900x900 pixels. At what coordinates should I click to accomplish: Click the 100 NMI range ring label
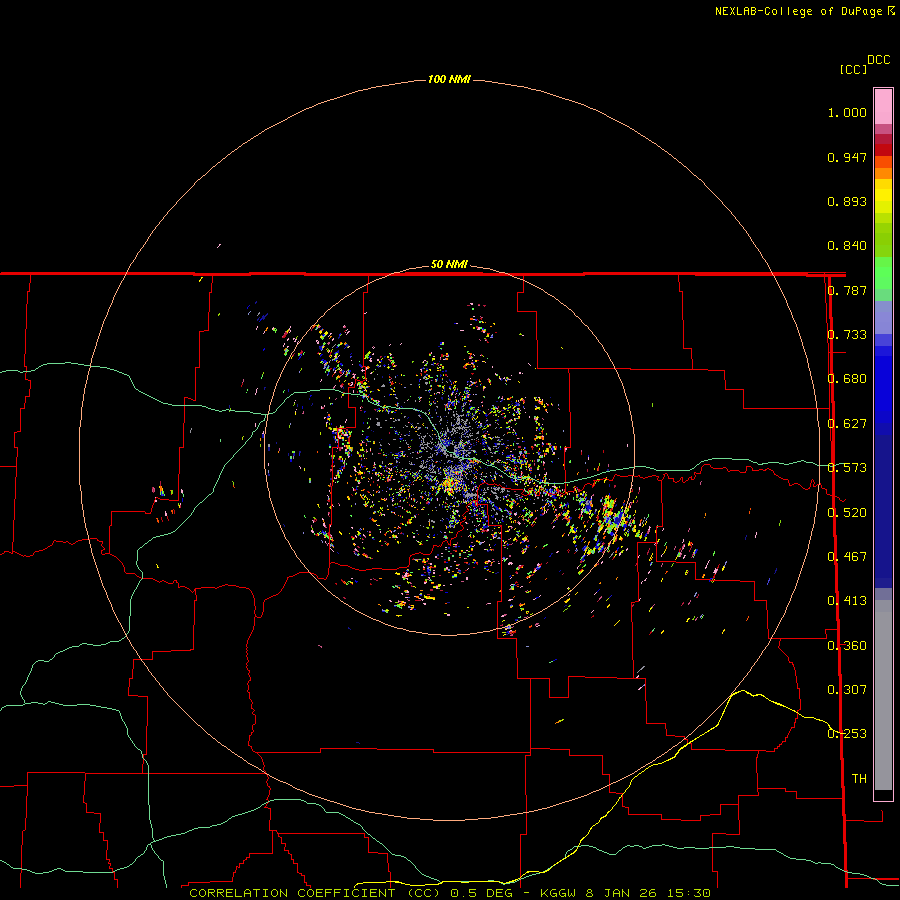[449, 79]
